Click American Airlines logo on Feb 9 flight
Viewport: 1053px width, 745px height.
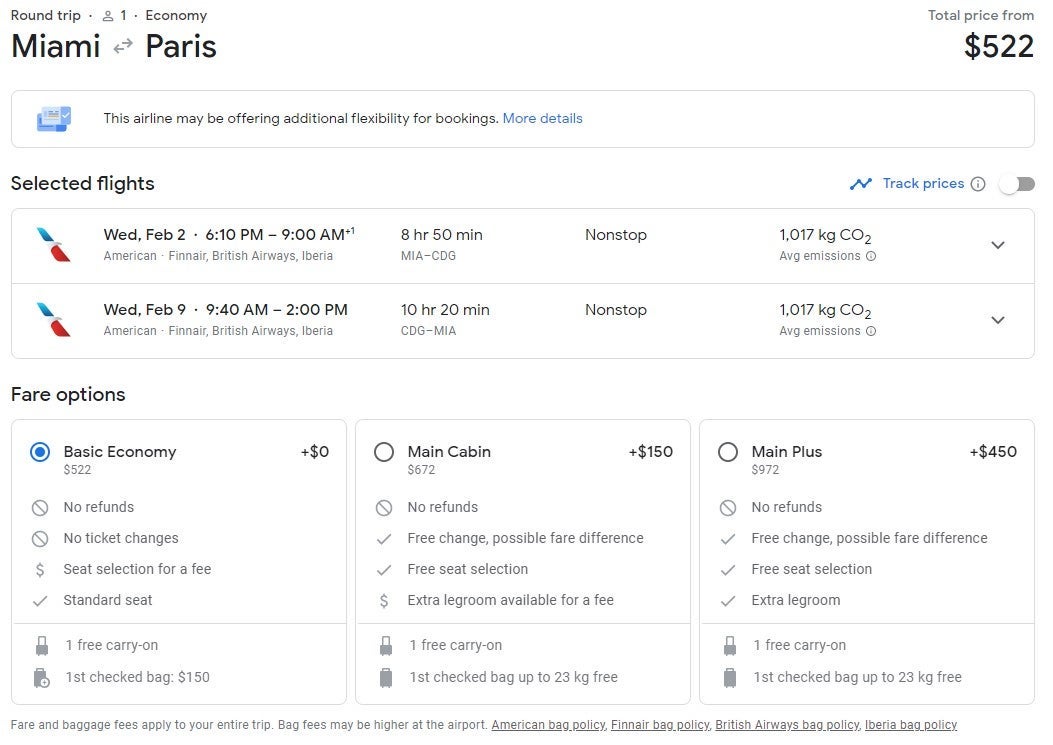pos(53,320)
